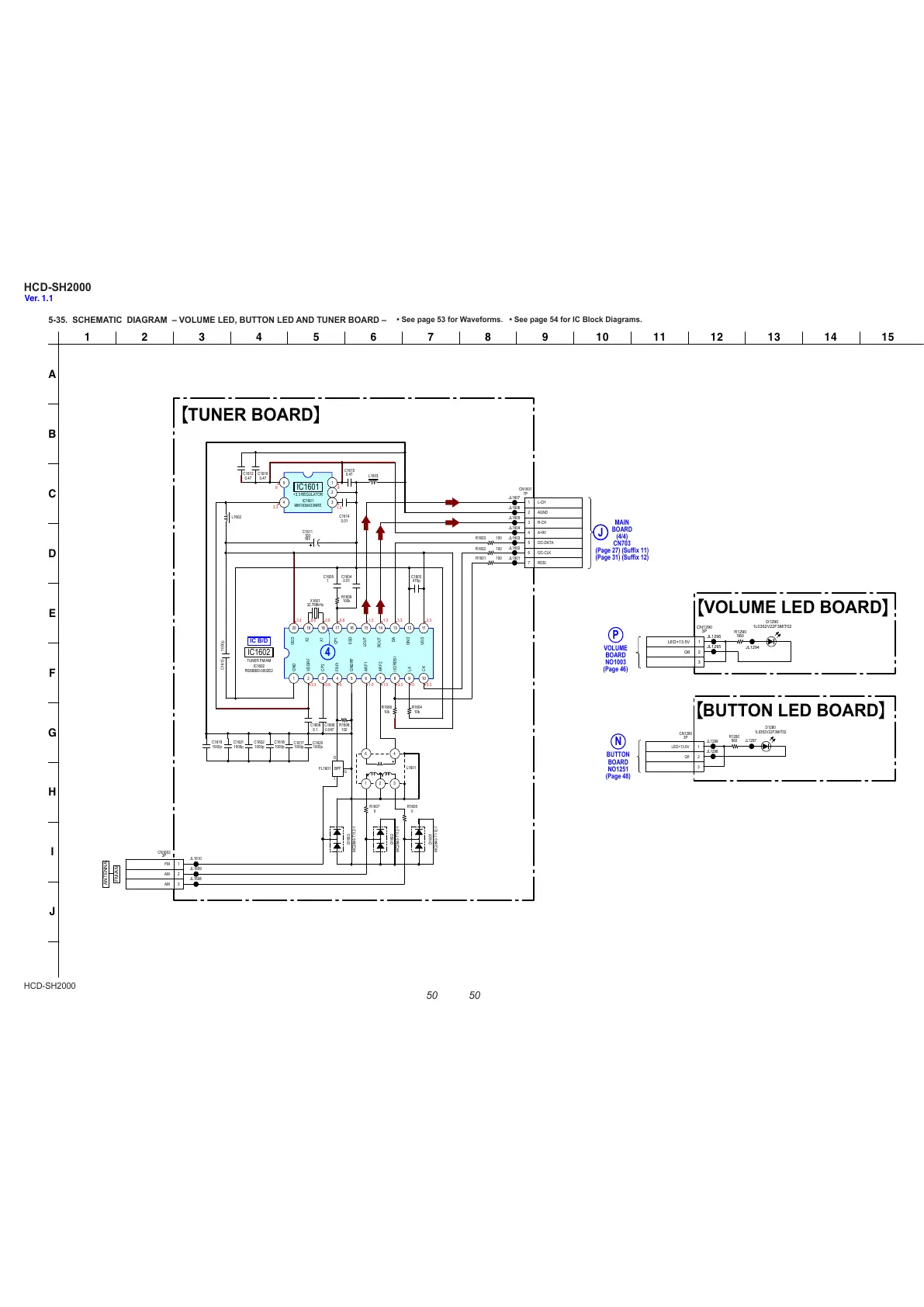Click the See page 53 for Waveforms note
This screenshot has height=1307, width=924.
pos(449,320)
